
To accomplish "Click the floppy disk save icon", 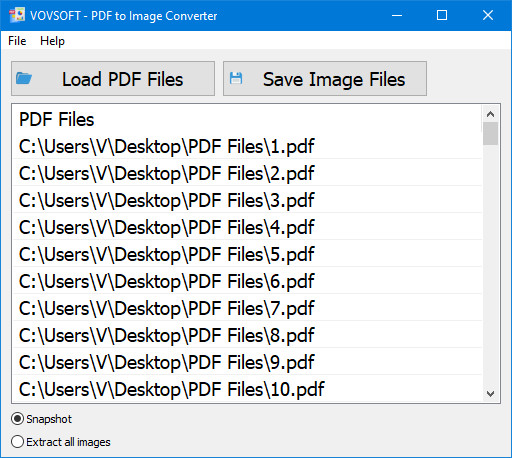I will coord(236,79).
